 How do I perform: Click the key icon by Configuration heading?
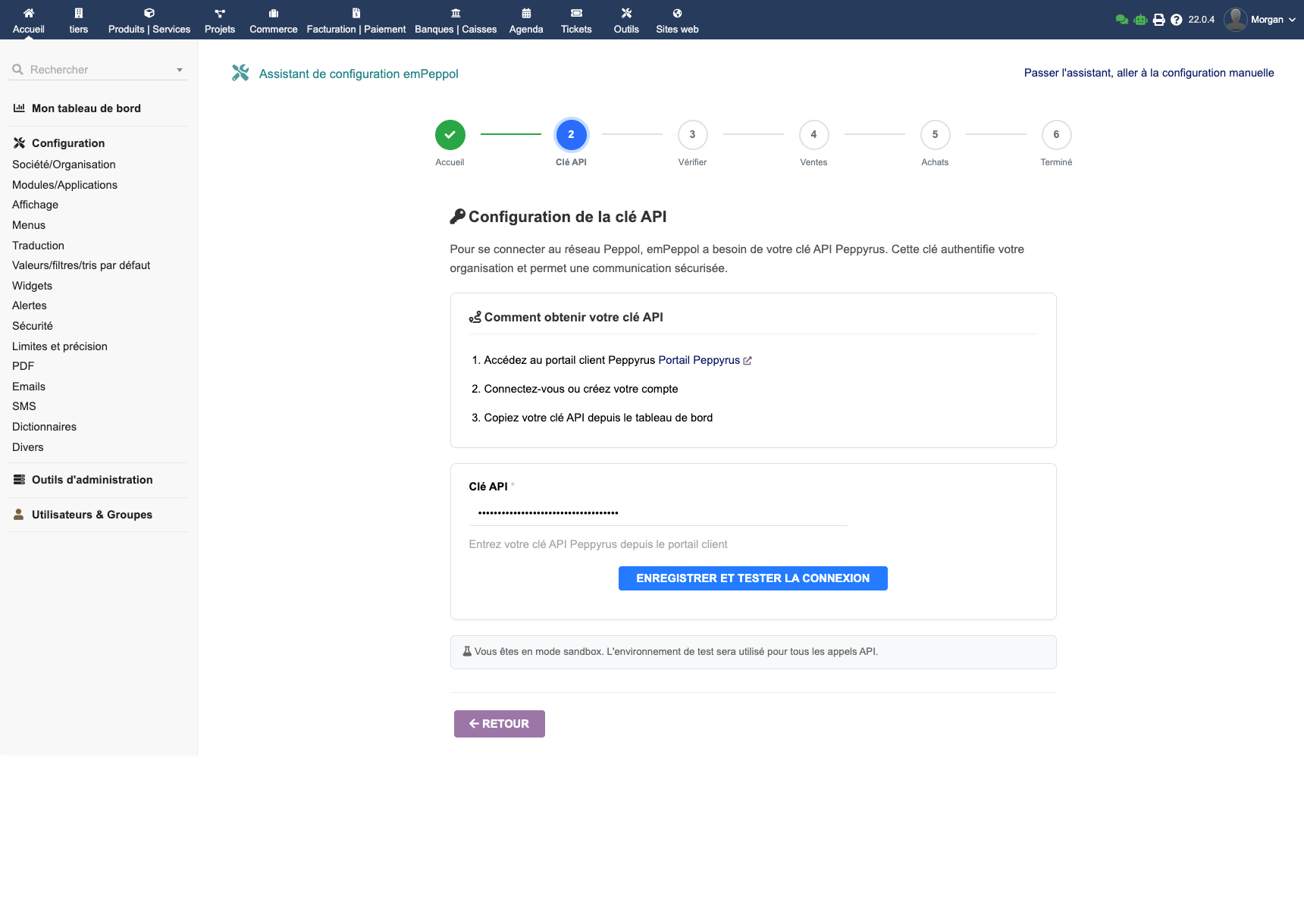[457, 217]
